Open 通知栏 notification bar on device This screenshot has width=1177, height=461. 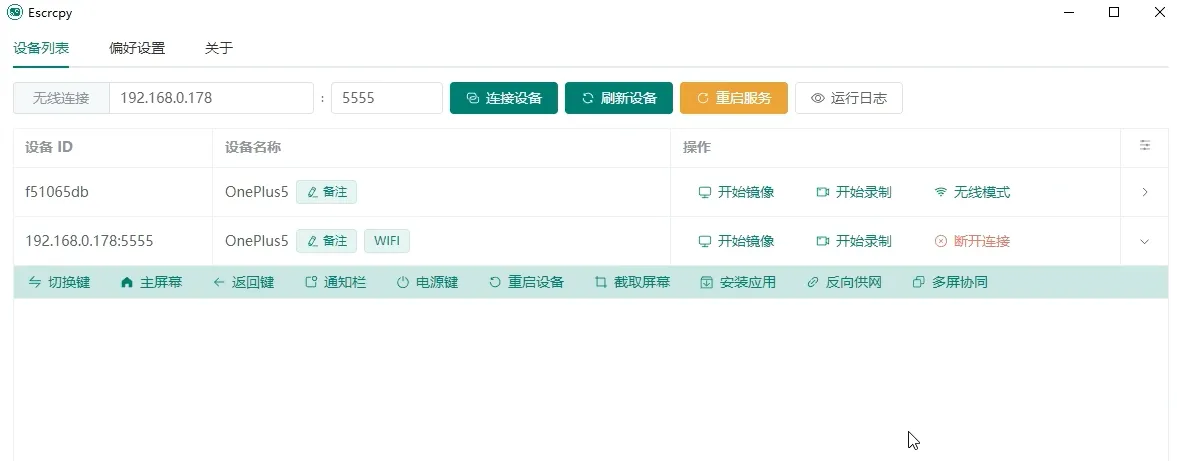point(335,282)
